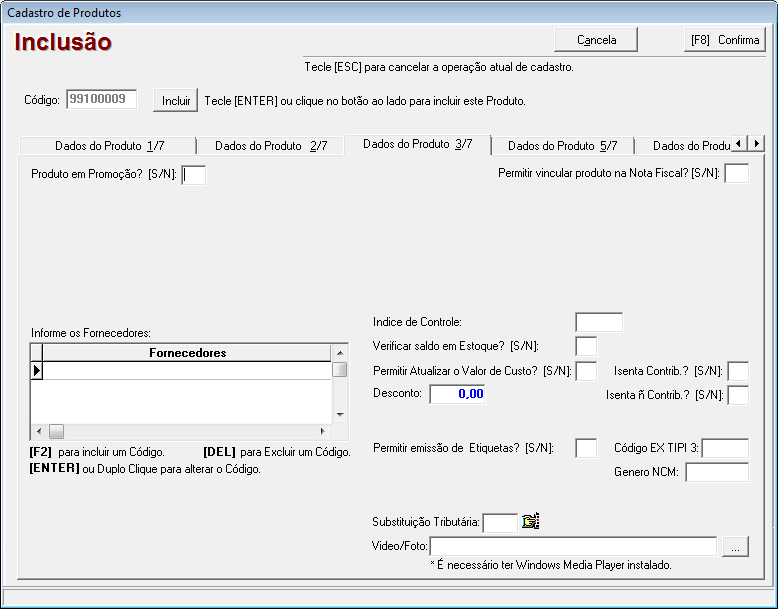Click the [F8] Confirma button
This screenshot has width=778, height=609.
724,40
